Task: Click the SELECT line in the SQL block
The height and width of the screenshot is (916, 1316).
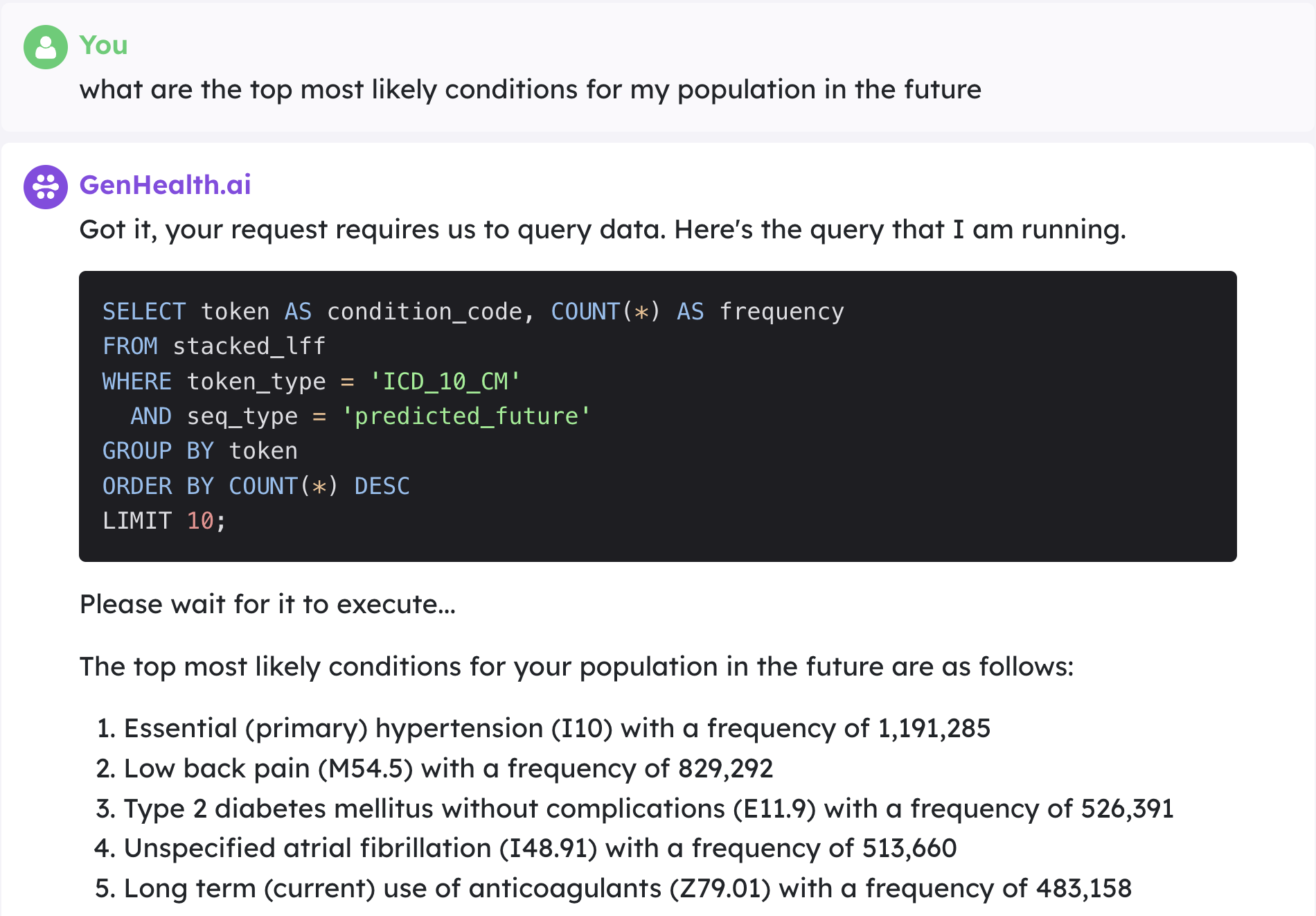Action: click(x=474, y=312)
